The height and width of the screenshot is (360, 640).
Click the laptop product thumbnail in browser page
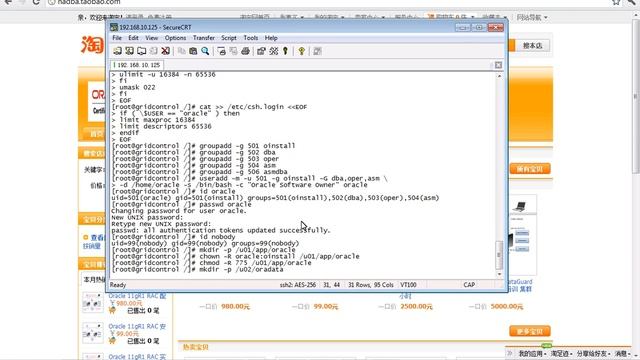coord(520,206)
